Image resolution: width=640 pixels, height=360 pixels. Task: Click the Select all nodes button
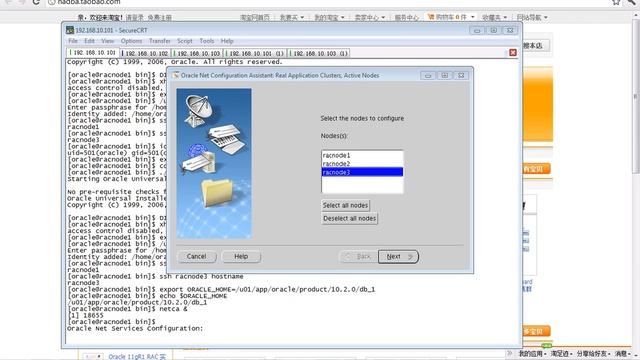pyautogui.click(x=345, y=205)
